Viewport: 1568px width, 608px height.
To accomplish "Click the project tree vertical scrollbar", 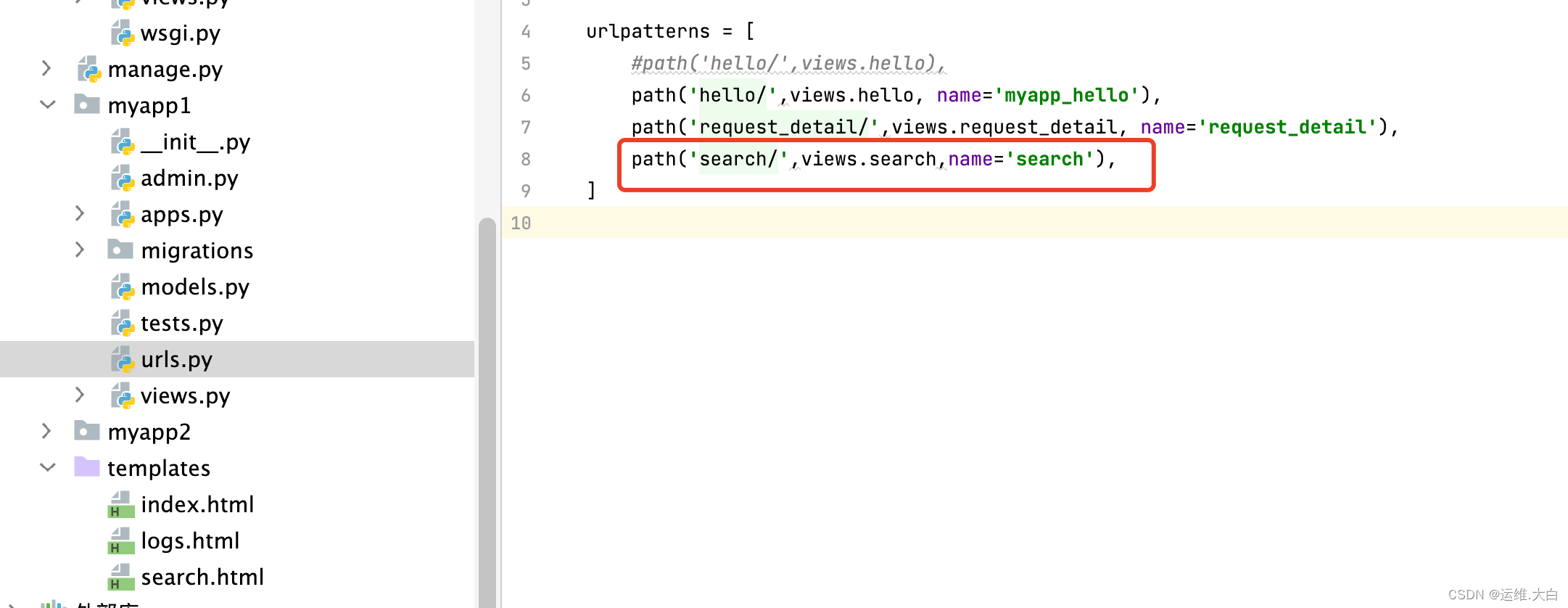I will pyautogui.click(x=487, y=412).
